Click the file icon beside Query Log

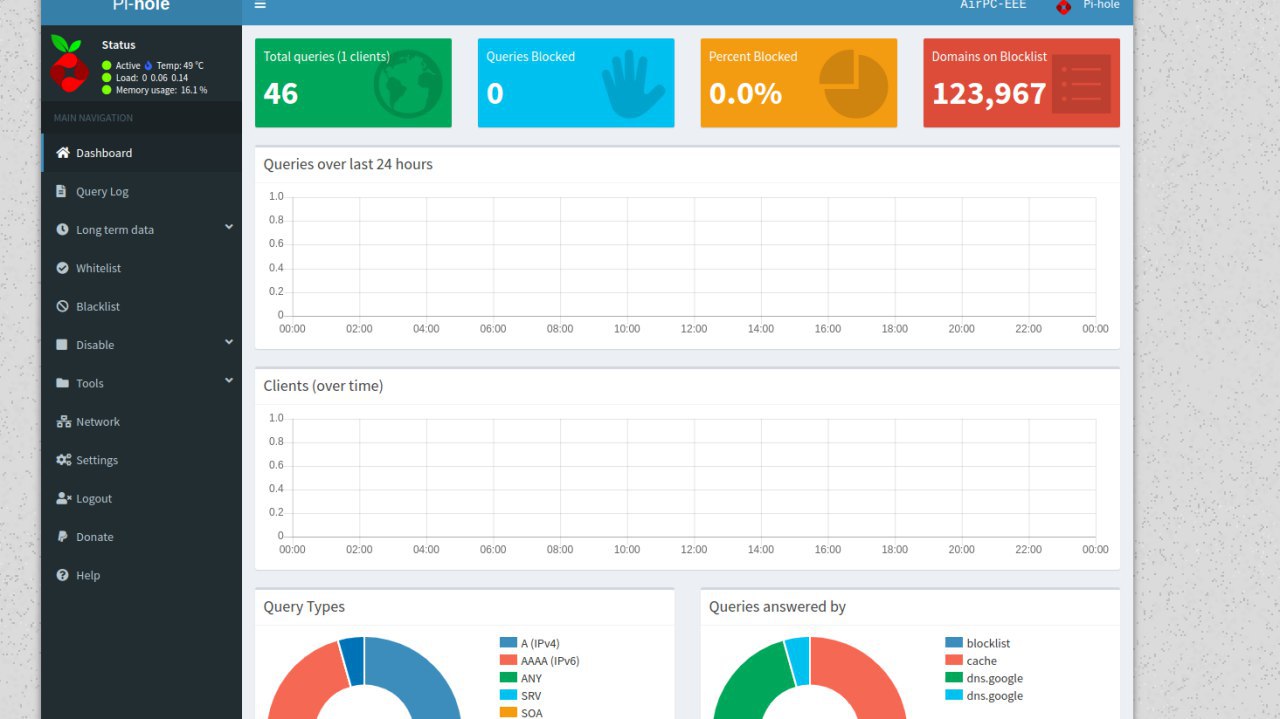62,191
